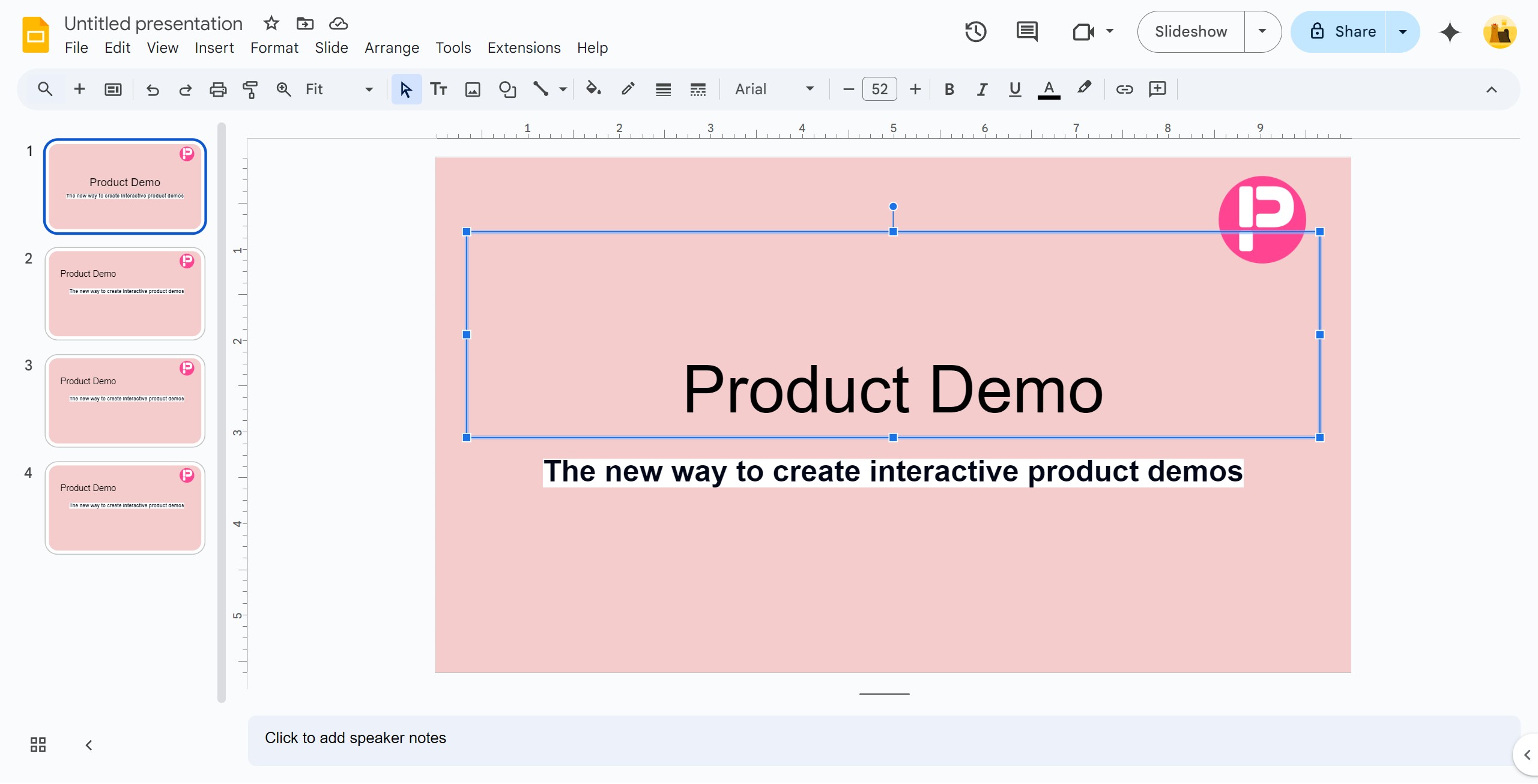This screenshot has height=784, width=1538.
Task: Insert a text box
Action: (439, 89)
